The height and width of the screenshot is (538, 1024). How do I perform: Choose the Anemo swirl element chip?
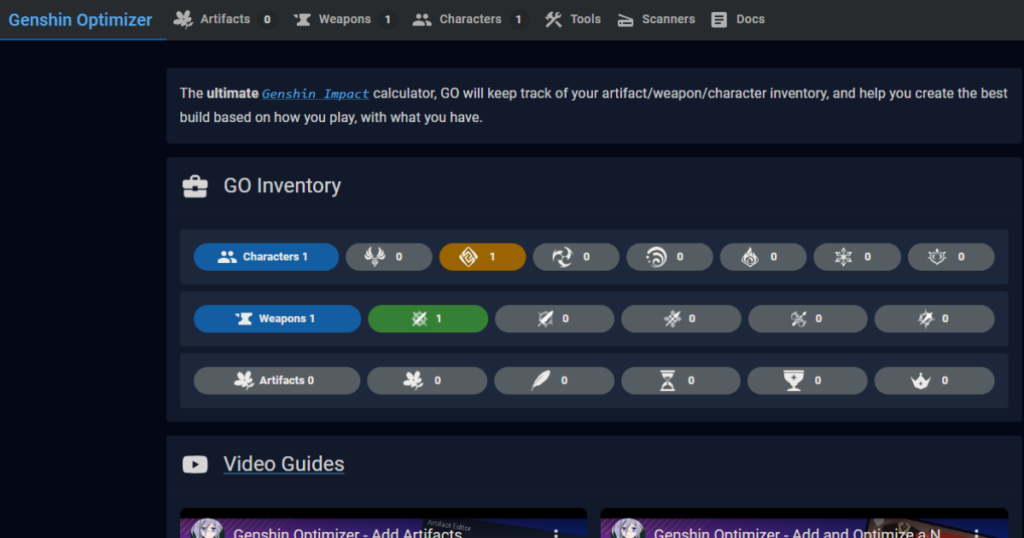[x=575, y=257]
